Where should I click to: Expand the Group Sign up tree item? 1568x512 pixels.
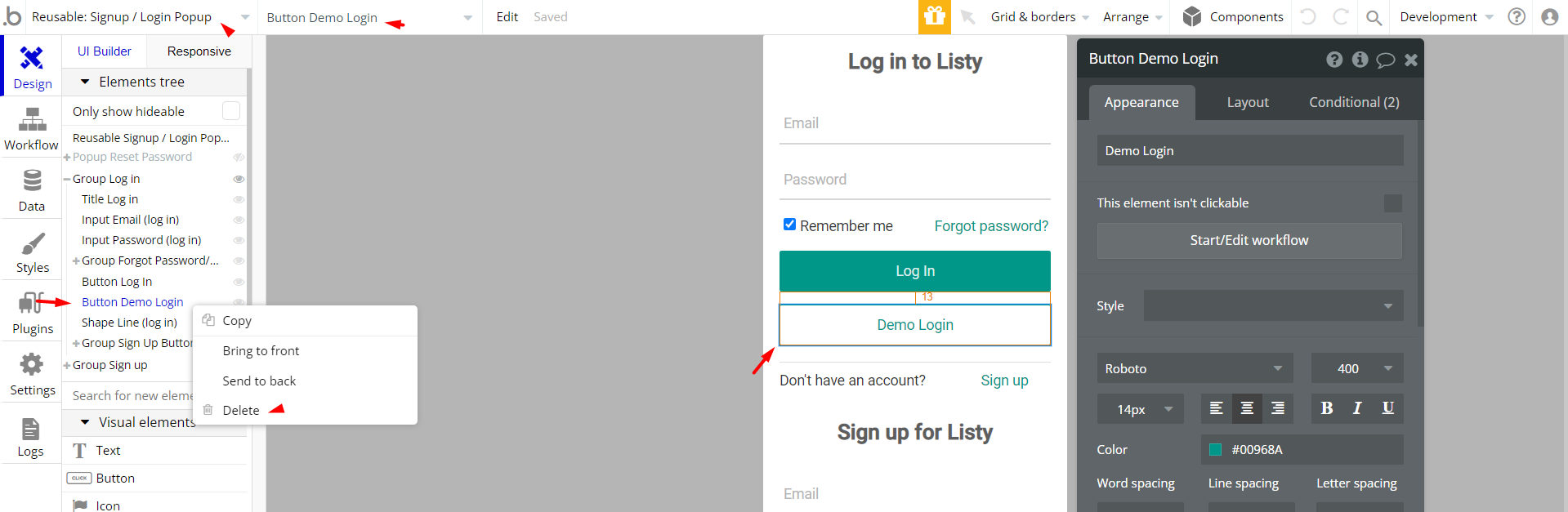point(67,365)
